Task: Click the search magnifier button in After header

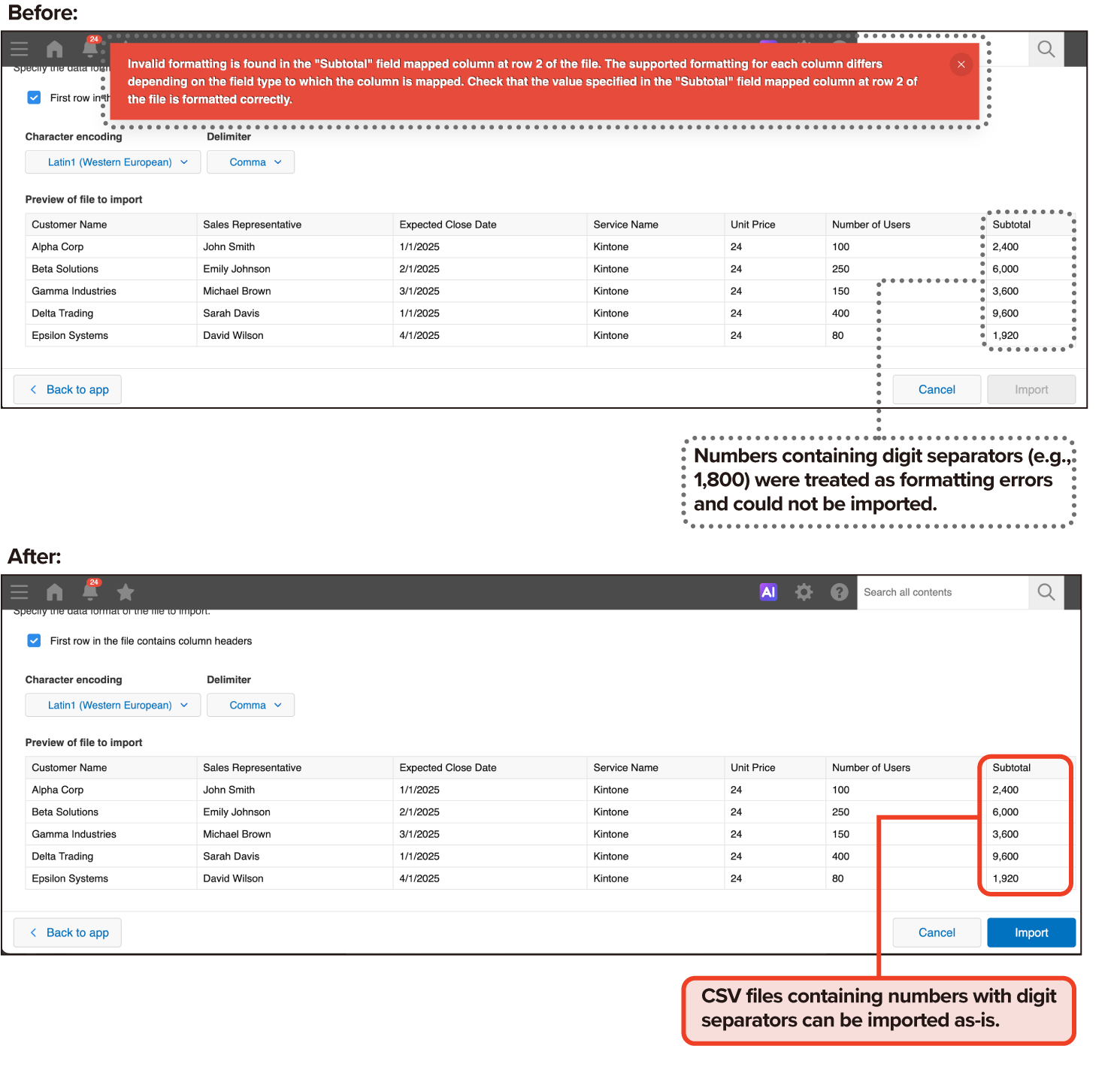Action: click(x=1046, y=592)
